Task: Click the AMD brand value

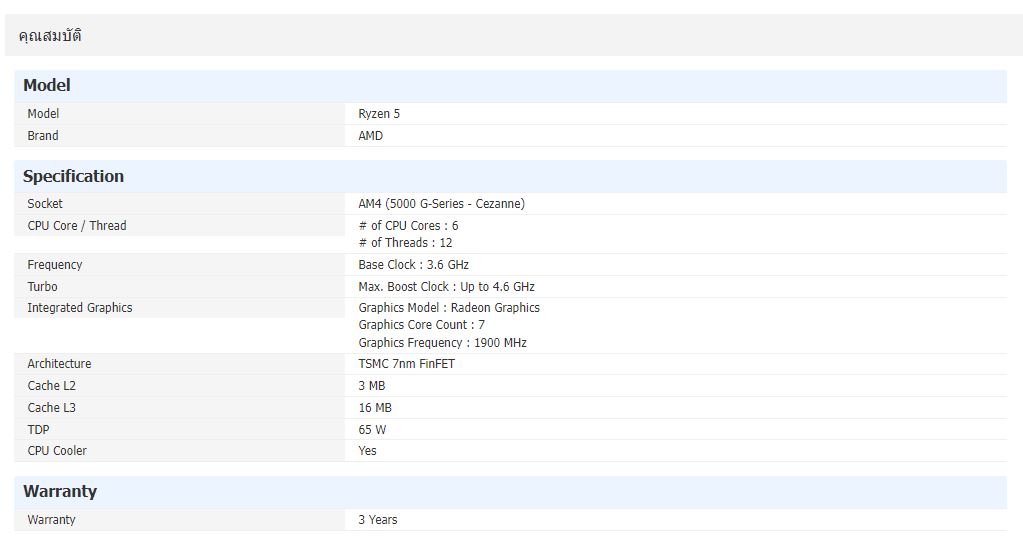Action: coord(370,136)
